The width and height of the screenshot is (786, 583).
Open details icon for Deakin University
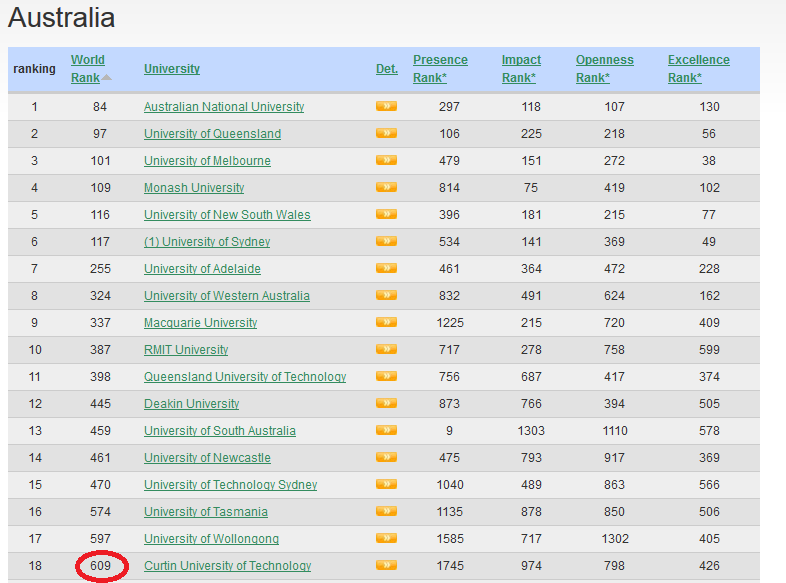pos(386,404)
